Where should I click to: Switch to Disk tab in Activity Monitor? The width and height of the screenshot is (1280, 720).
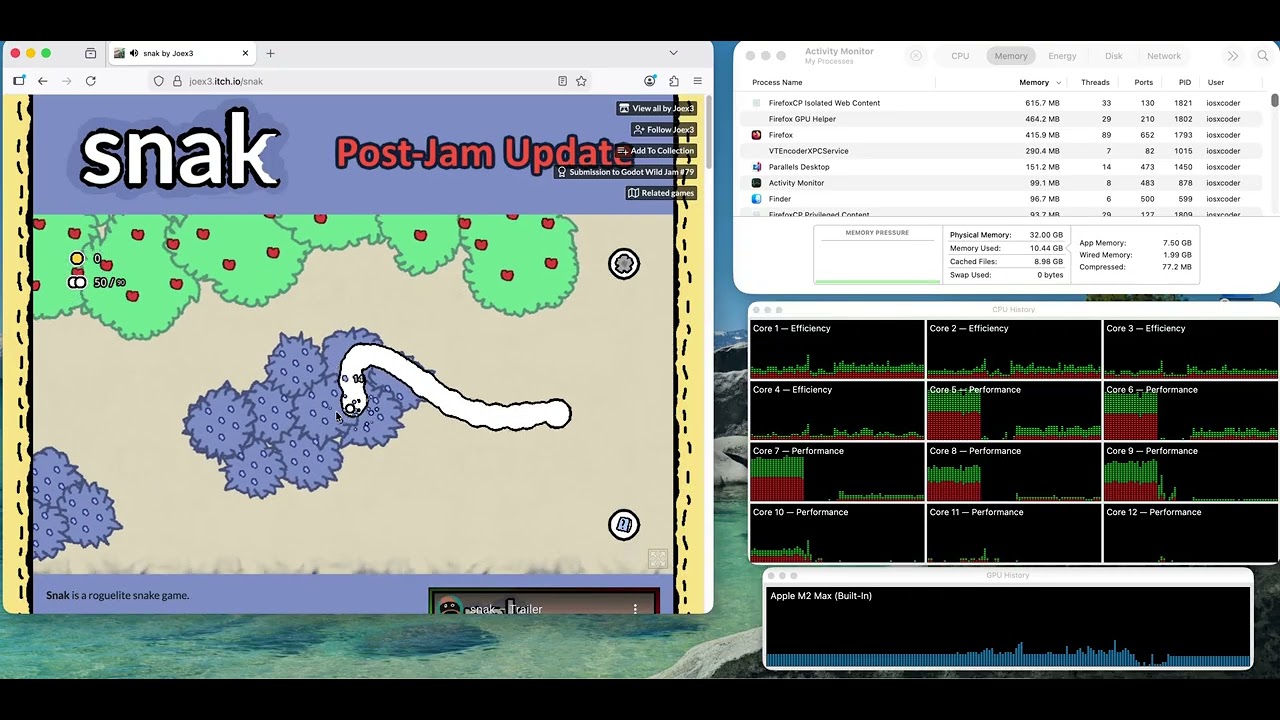point(1114,56)
